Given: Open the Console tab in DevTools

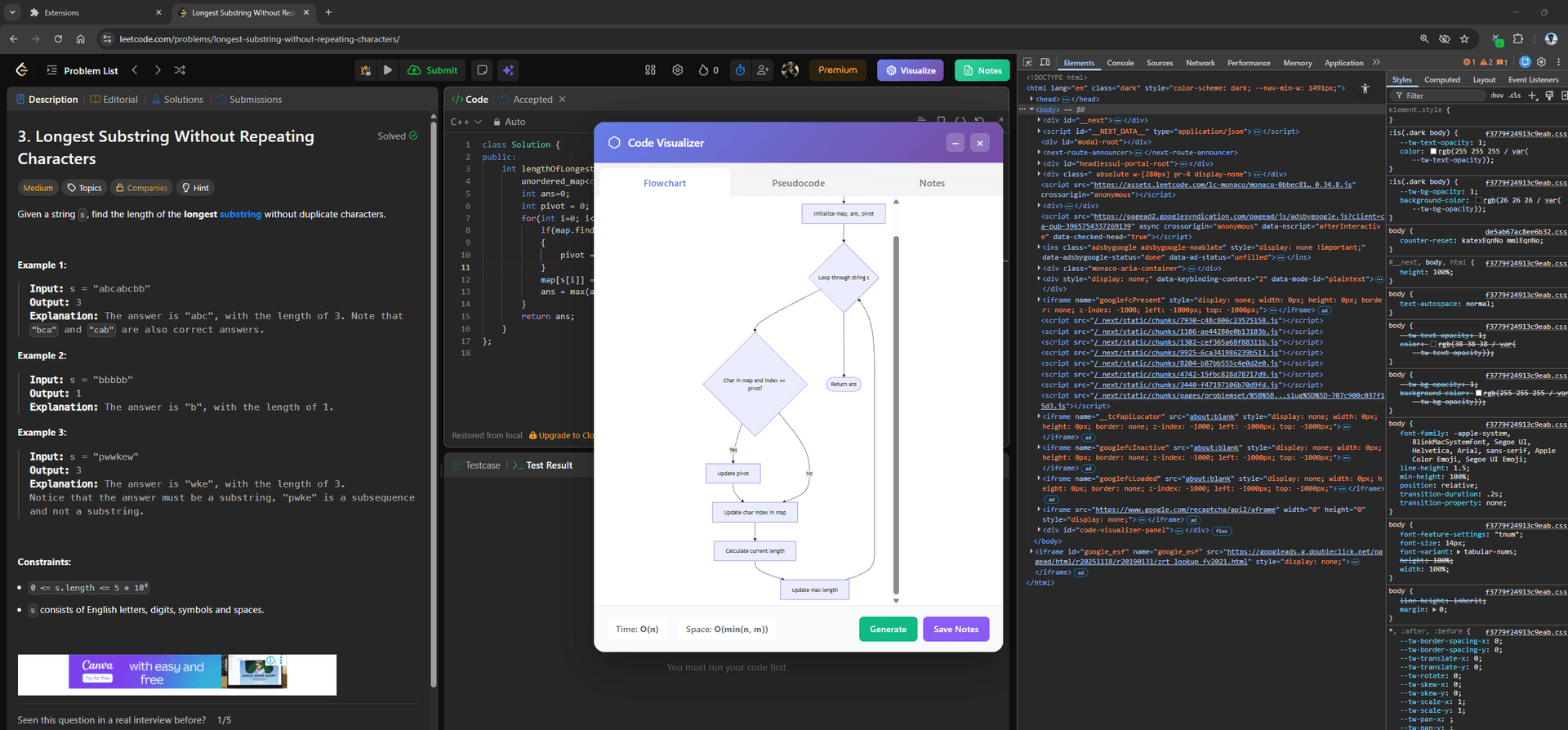Looking at the screenshot, I should pyautogui.click(x=1120, y=63).
